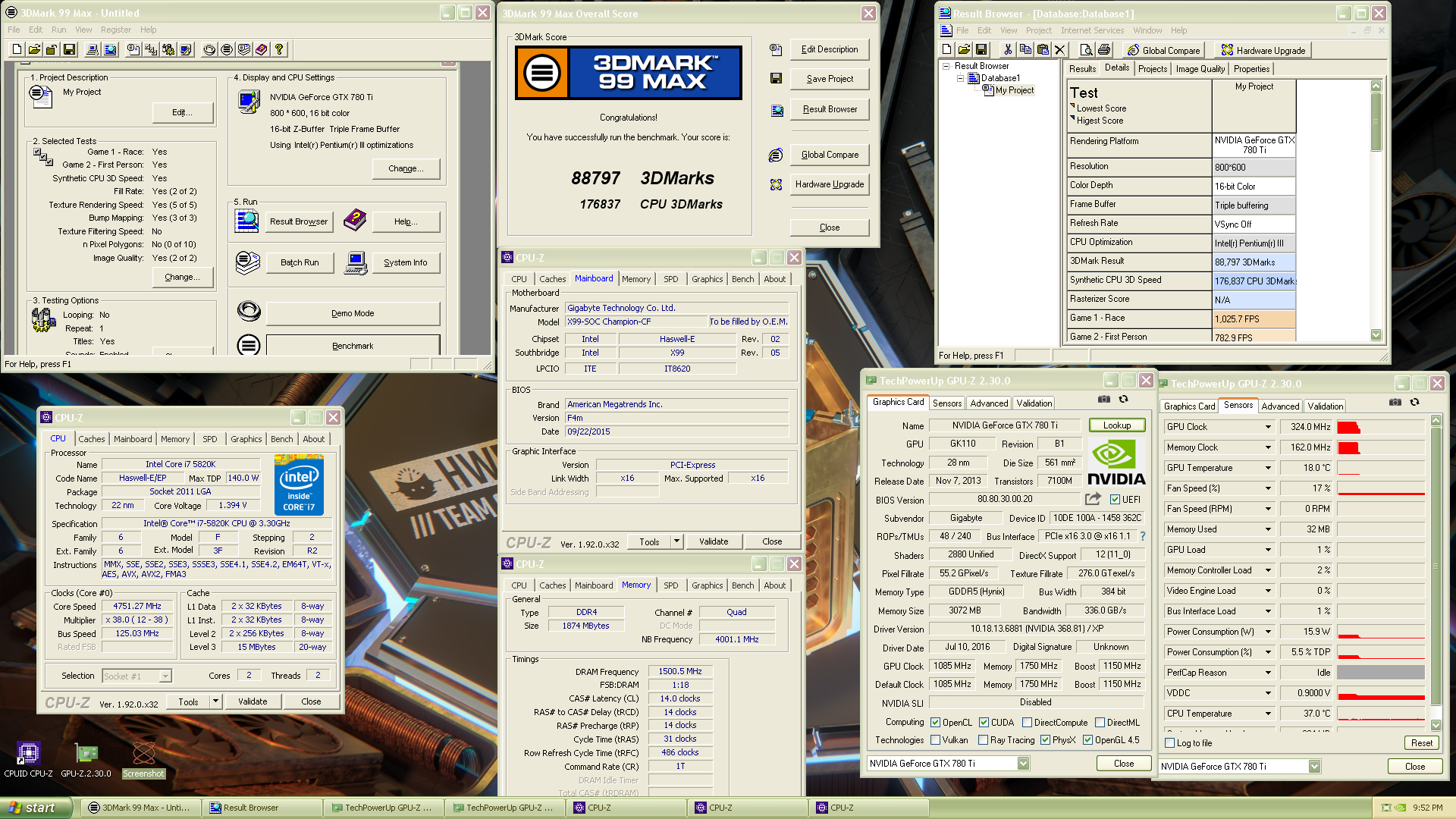Click Demo ring icon in 3DMark toolbar

click(x=209, y=49)
